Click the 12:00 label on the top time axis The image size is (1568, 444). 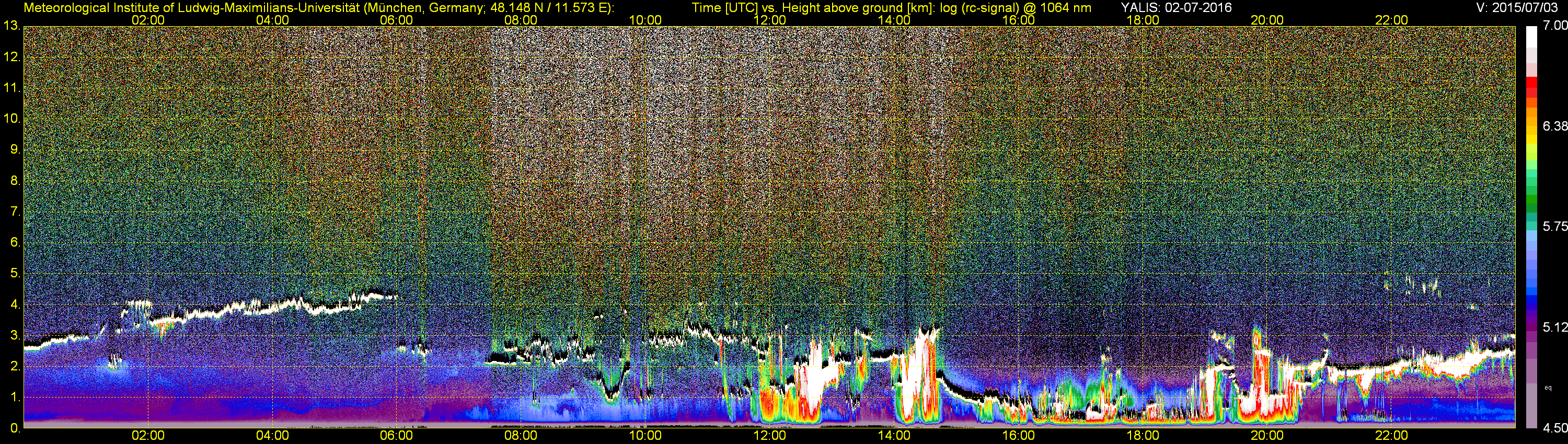click(x=769, y=20)
